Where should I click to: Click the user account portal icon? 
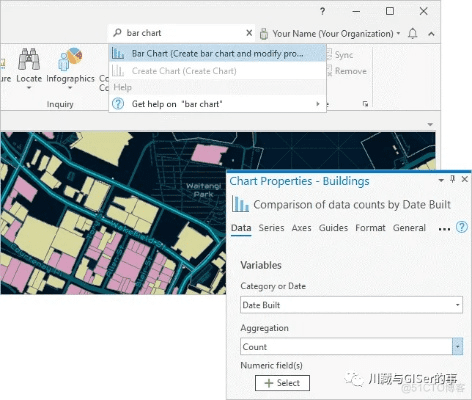[x=264, y=34]
